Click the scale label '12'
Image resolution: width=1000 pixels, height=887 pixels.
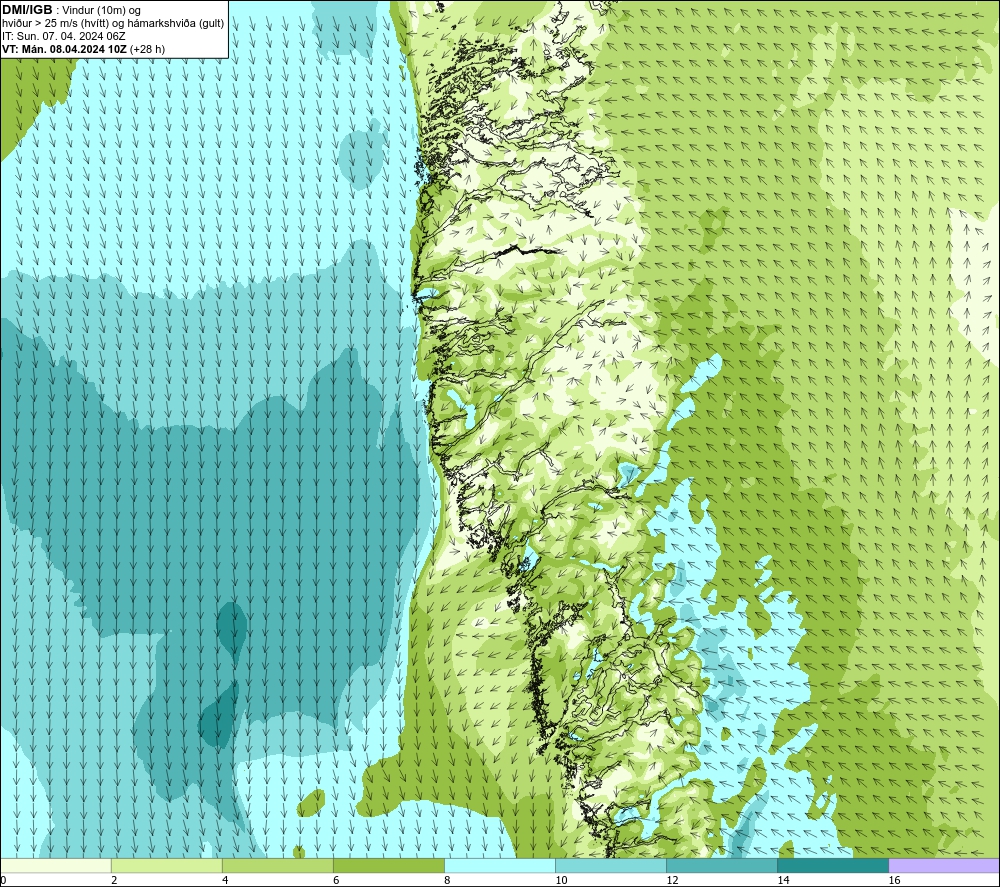tap(672, 880)
